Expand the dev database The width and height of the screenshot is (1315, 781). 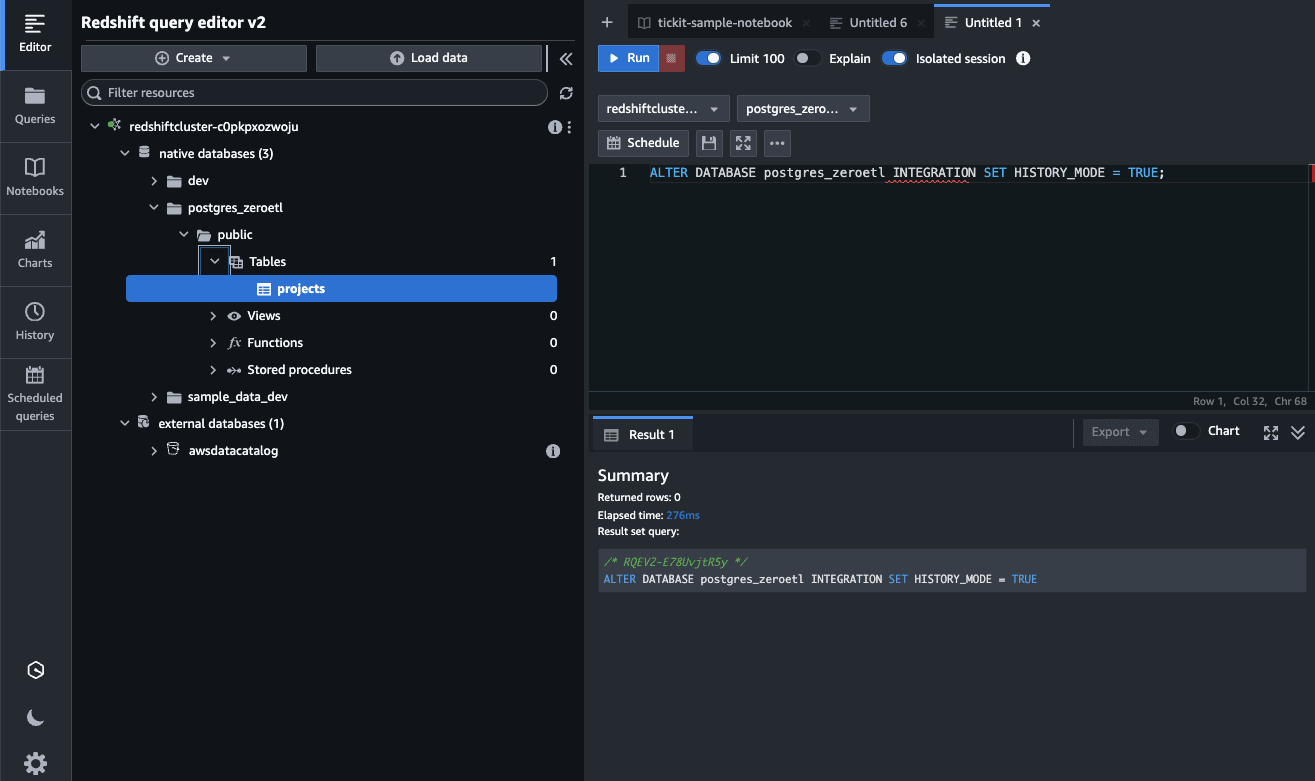(x=154, y=181)
